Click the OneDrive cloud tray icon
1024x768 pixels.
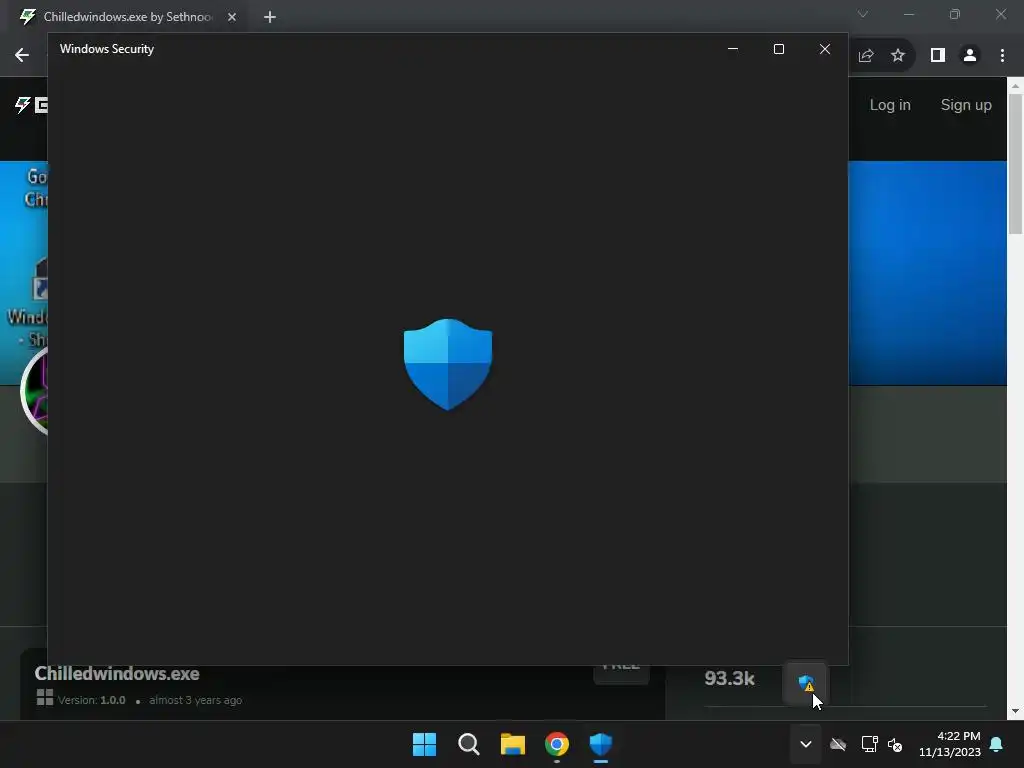pos(838,744)
